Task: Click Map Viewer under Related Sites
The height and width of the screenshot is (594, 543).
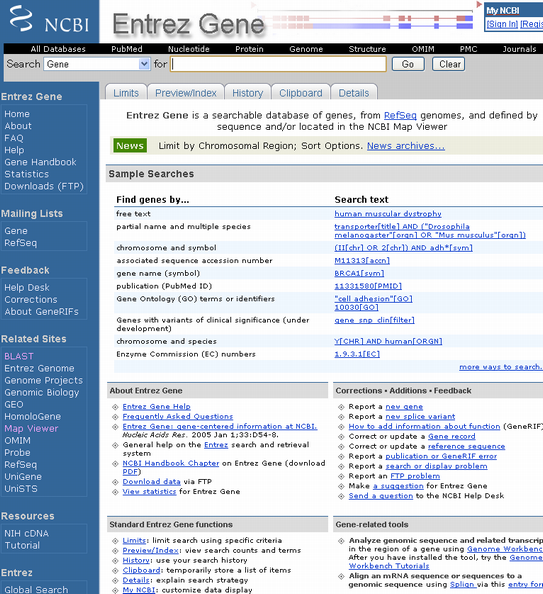Action: click(31, 429)
